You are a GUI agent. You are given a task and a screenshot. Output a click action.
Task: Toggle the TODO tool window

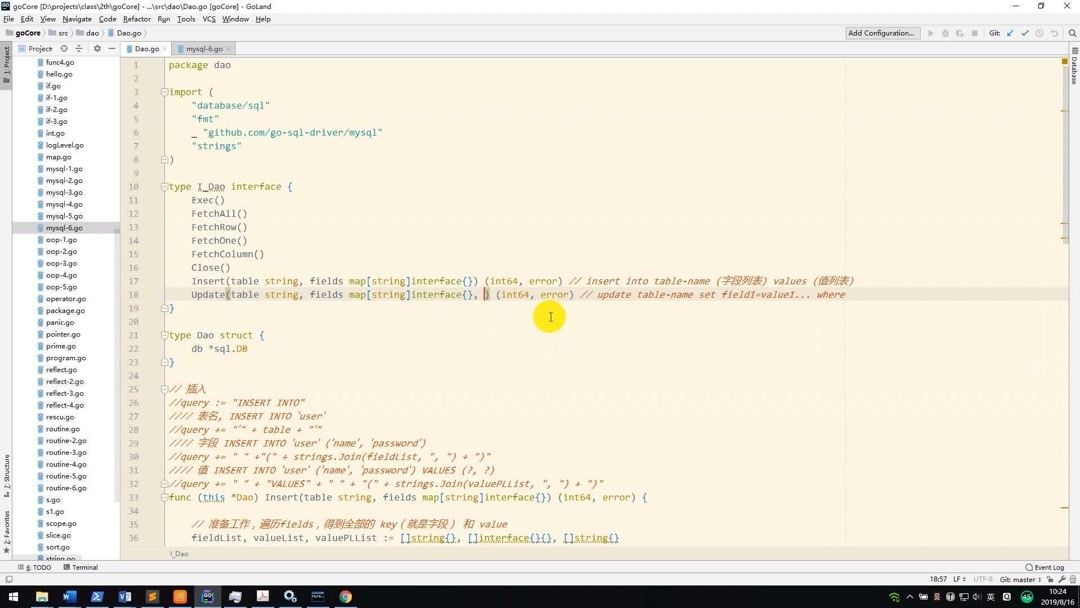tap(38, 567)
